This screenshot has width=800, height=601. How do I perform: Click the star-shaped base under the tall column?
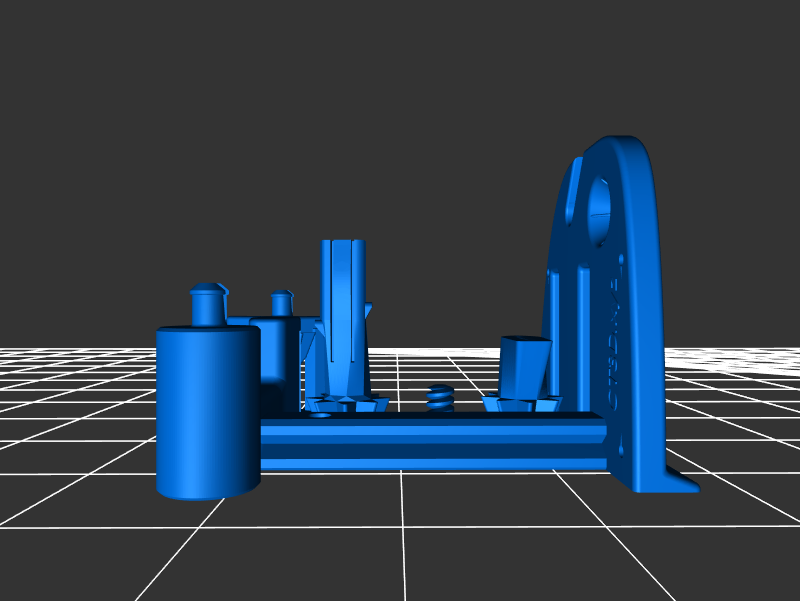(347, 404)
